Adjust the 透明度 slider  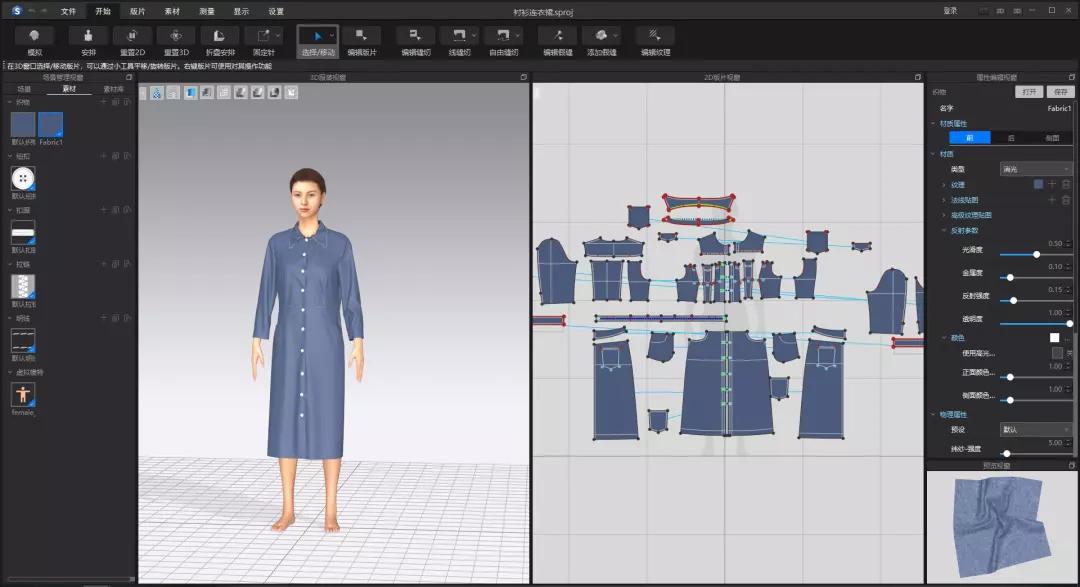tap(1036, 323)
